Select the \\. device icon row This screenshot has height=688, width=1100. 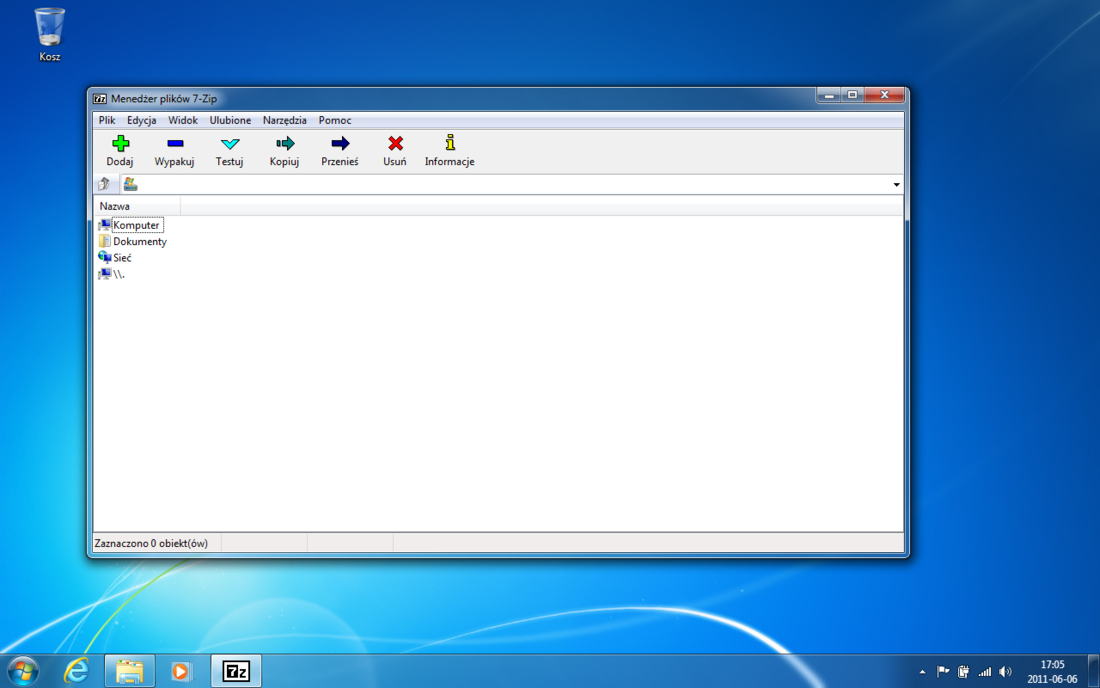(112, 274)
